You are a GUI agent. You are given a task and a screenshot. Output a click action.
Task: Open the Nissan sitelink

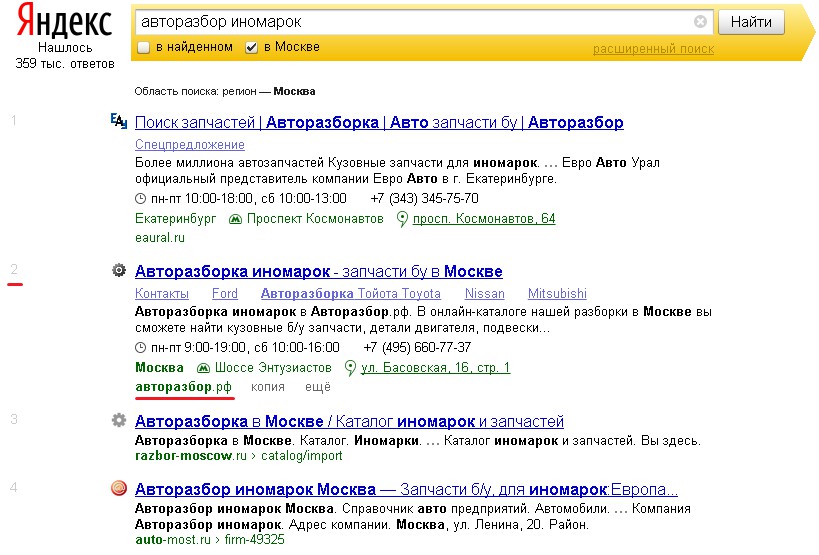[485, 294]
